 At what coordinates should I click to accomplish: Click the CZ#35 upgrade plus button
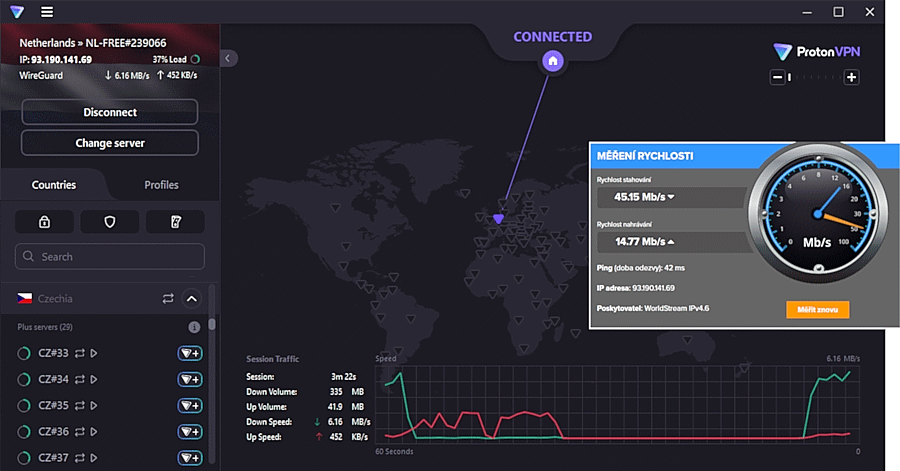coord(189,406)
